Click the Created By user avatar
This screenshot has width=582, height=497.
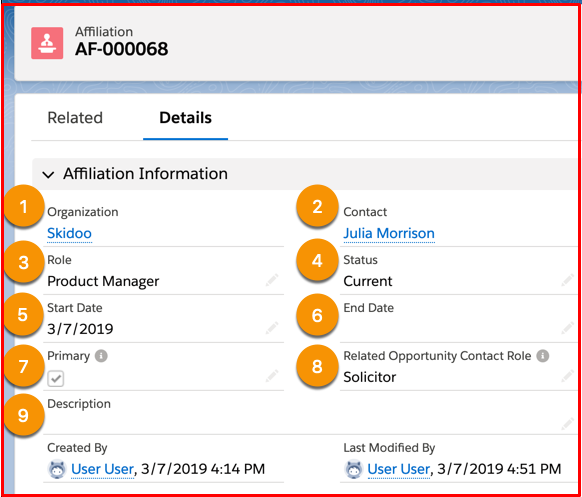tap(57, 469)
